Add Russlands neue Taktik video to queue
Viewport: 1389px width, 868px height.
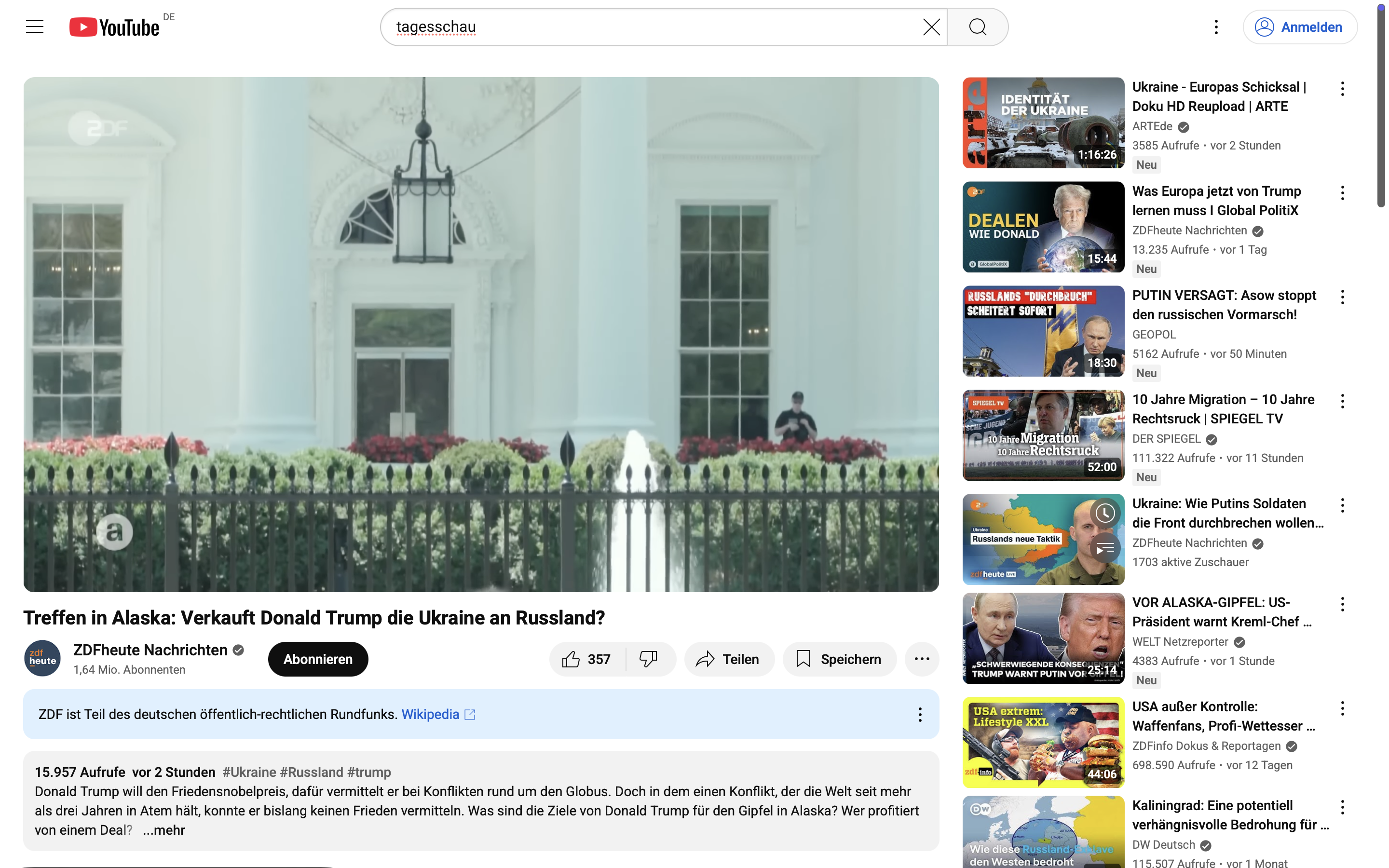tap(1105, 548)
